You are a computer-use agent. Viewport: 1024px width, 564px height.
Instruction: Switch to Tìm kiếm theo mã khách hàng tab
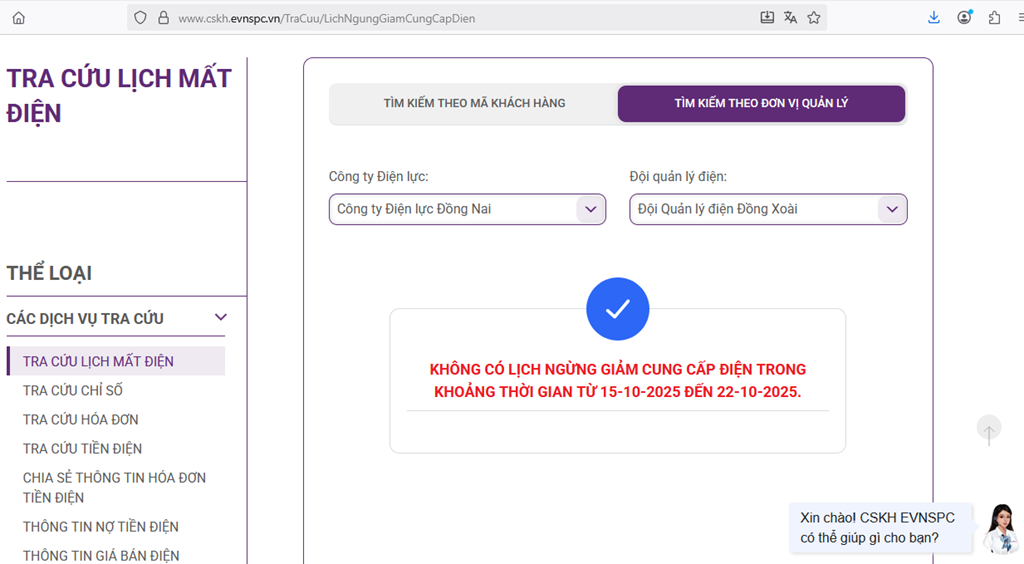coord(474,103)
